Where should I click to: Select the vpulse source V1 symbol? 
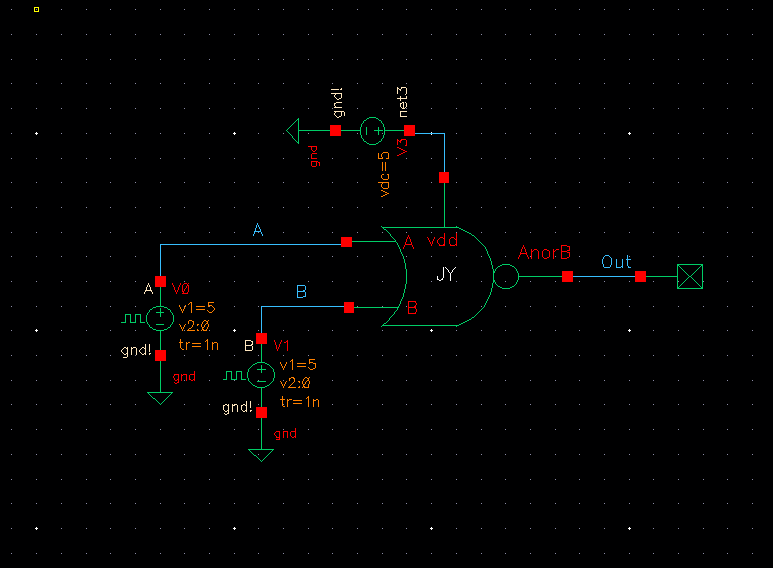(261, 375)
